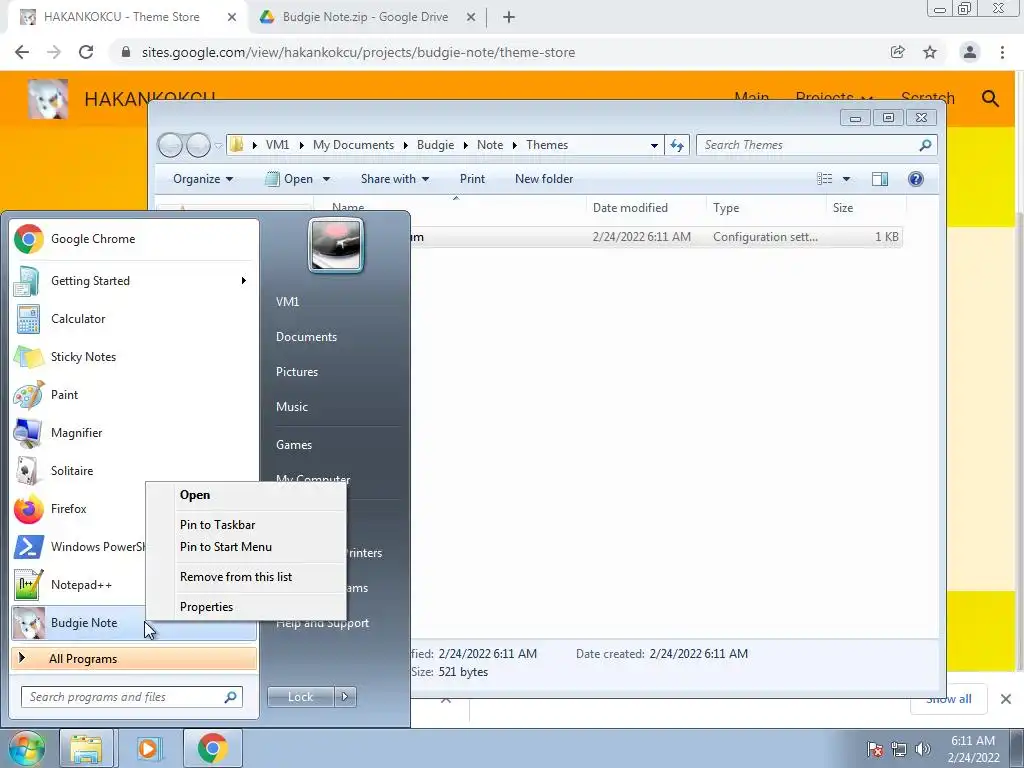Click the change view icon in Explorer
The height and width of the screenshot is (768, 1024).
tap(825, 179)
